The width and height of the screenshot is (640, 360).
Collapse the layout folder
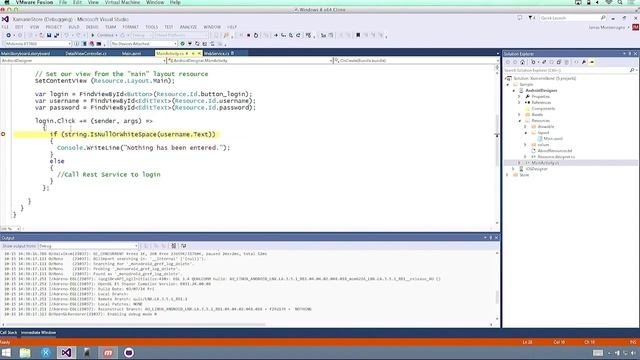526,133
